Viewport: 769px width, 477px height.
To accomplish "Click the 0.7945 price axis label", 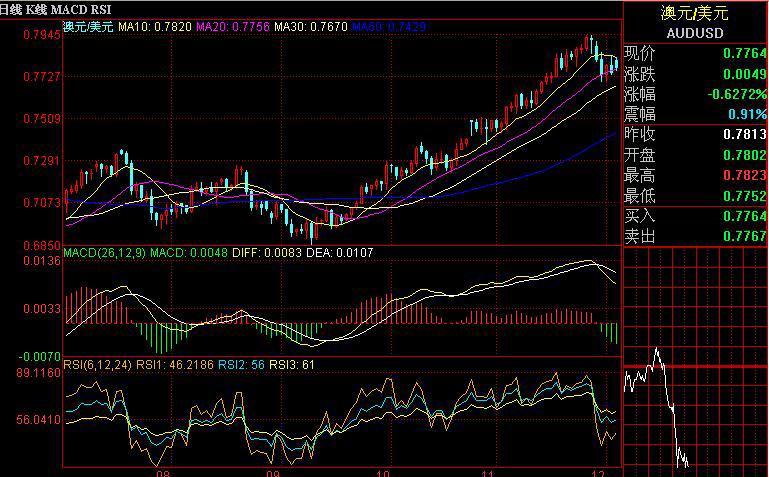I will [42, 35].
